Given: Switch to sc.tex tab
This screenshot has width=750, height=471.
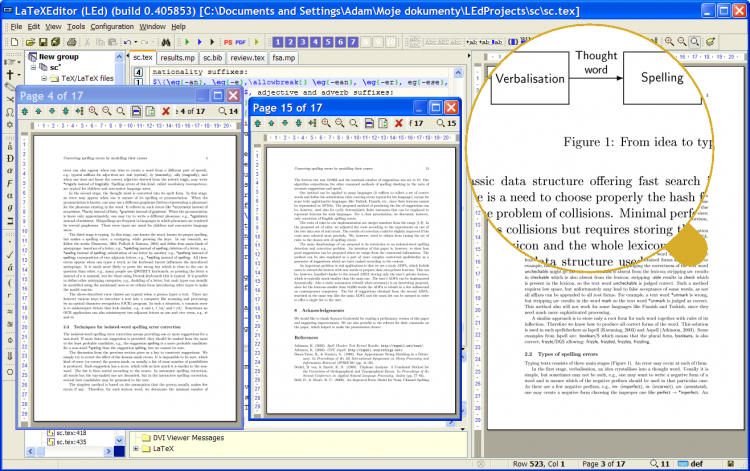Looking at the screenshot, I should tap(143, 57).
